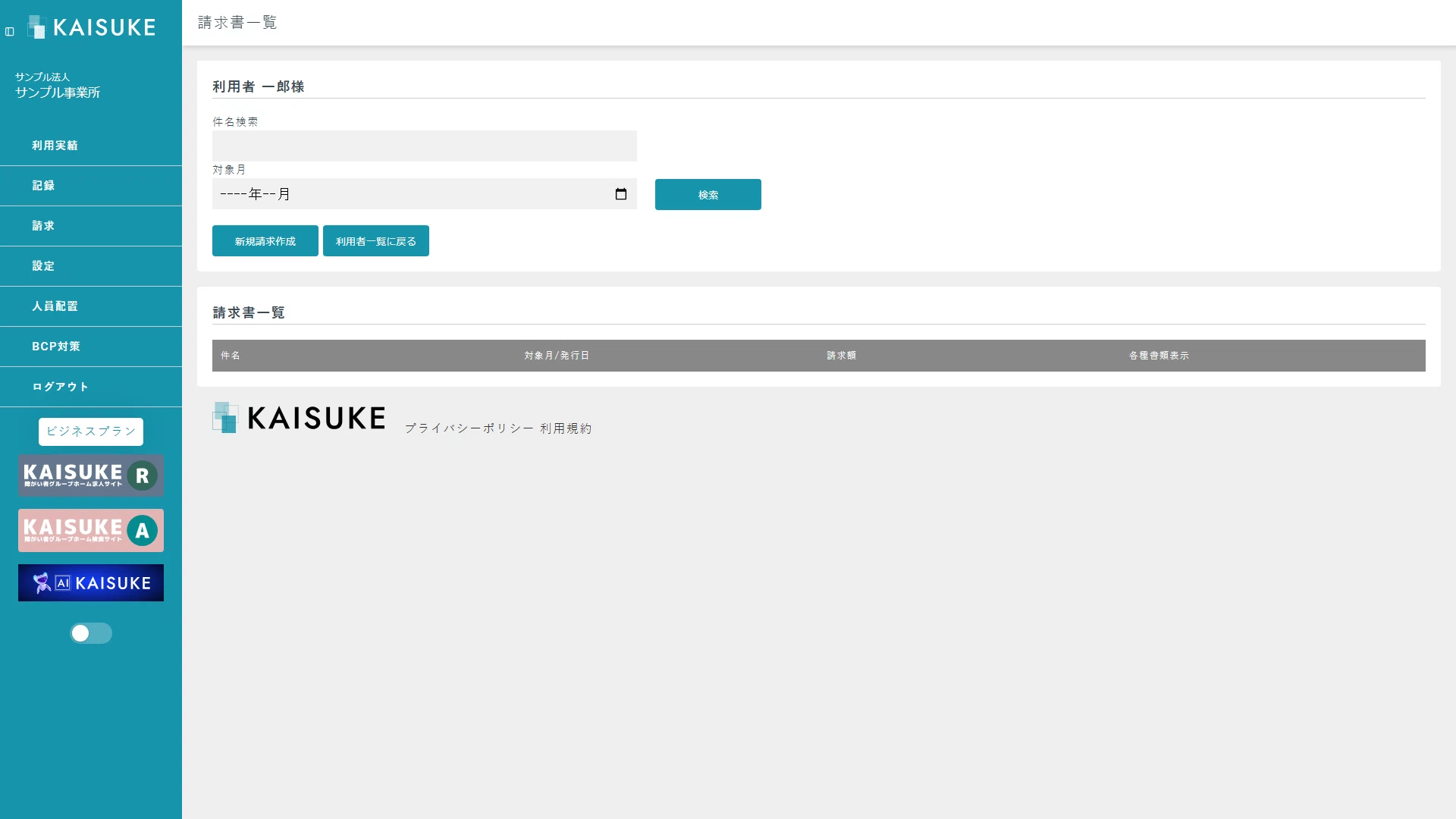Open the プライバシーポリシー link
This screenshot has width=1456, height=819.
(469, 428)
